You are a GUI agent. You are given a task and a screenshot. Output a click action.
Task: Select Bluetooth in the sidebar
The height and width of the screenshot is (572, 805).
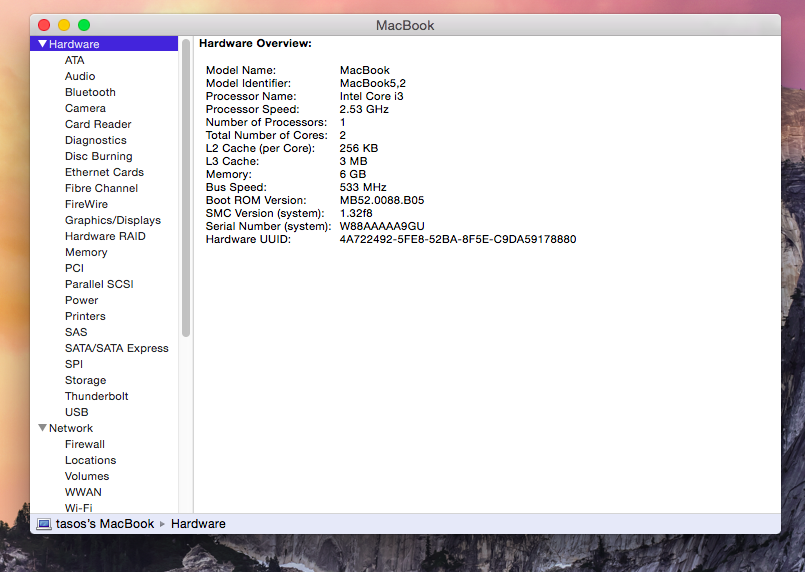(90, 92)
